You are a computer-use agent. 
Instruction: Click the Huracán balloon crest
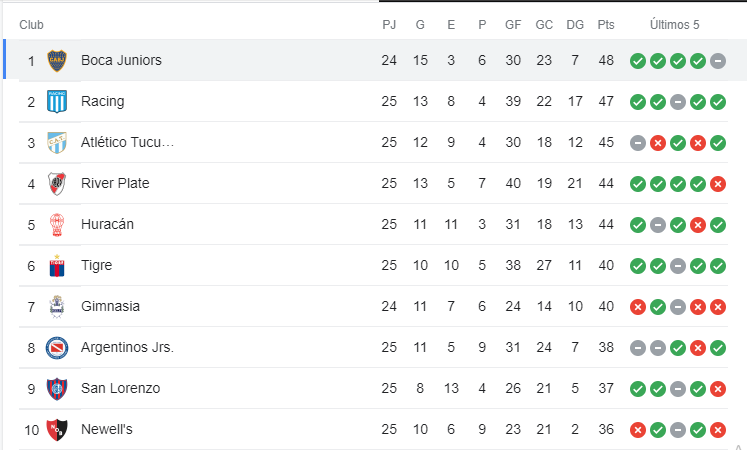[x=57, y=224]
